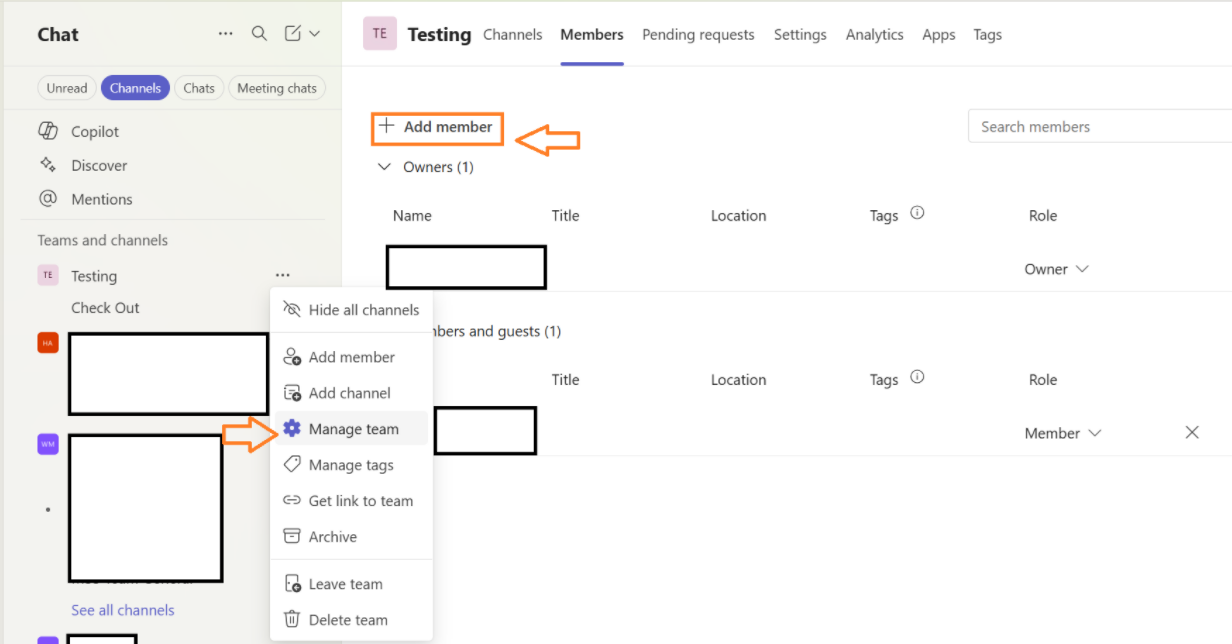Choose Delete team from context menu
Viewport: 1232px width, 644px height.
[x=351, y=620]
